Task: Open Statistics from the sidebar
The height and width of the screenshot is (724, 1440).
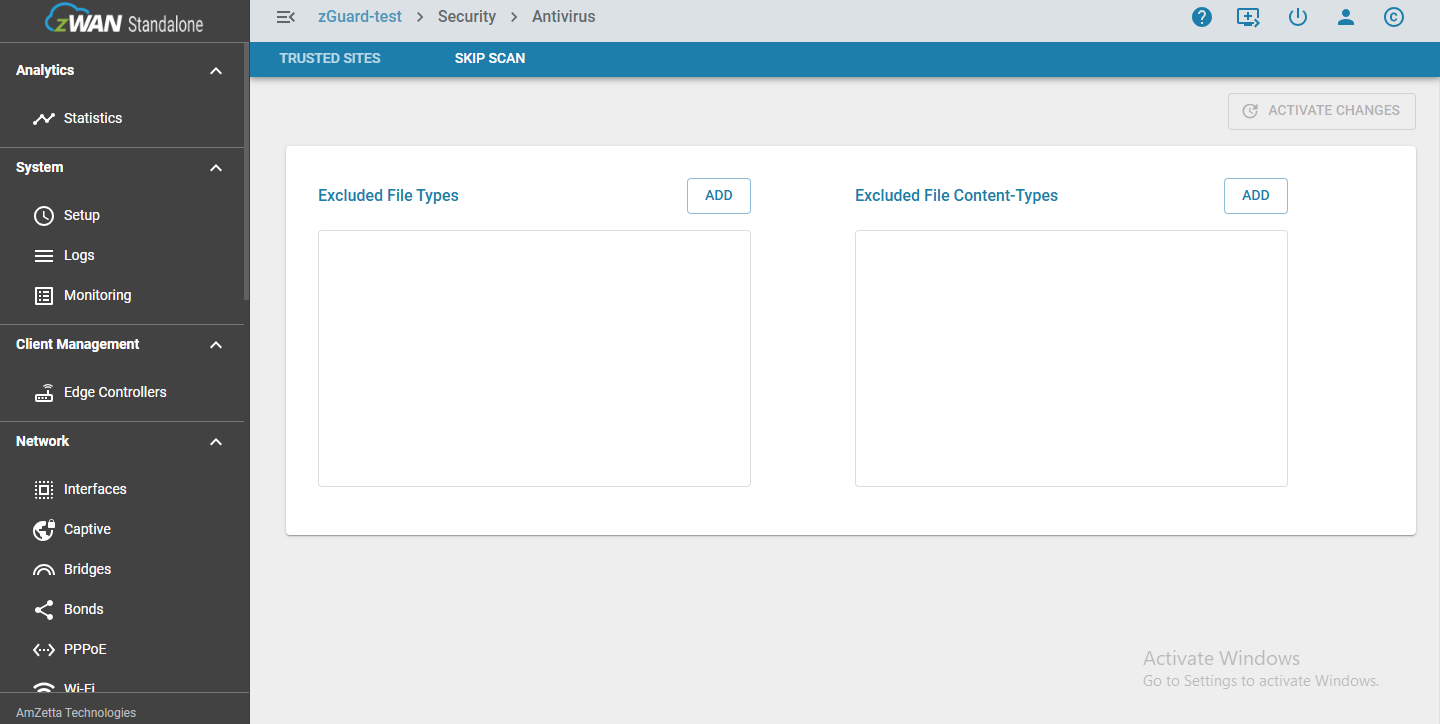Action: 92,118
